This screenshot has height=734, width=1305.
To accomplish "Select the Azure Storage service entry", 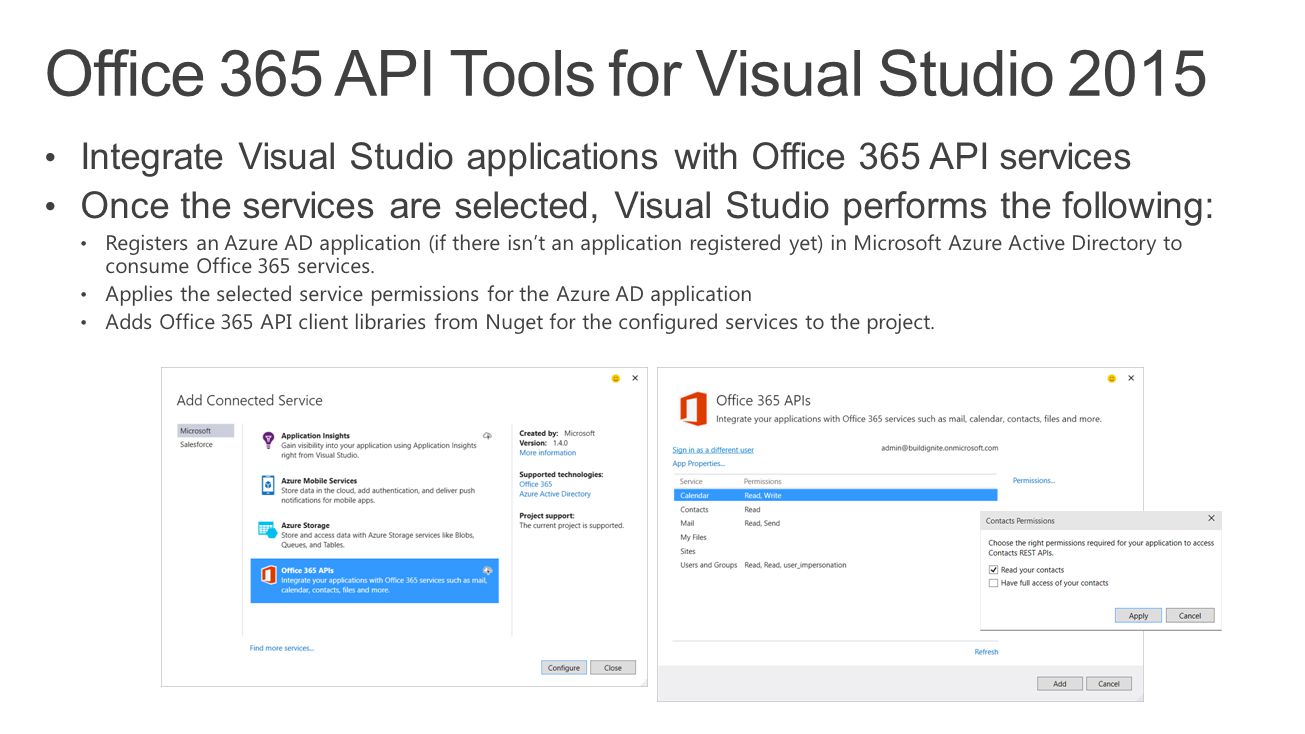I will pyautogui.click(x=374, y=535).
